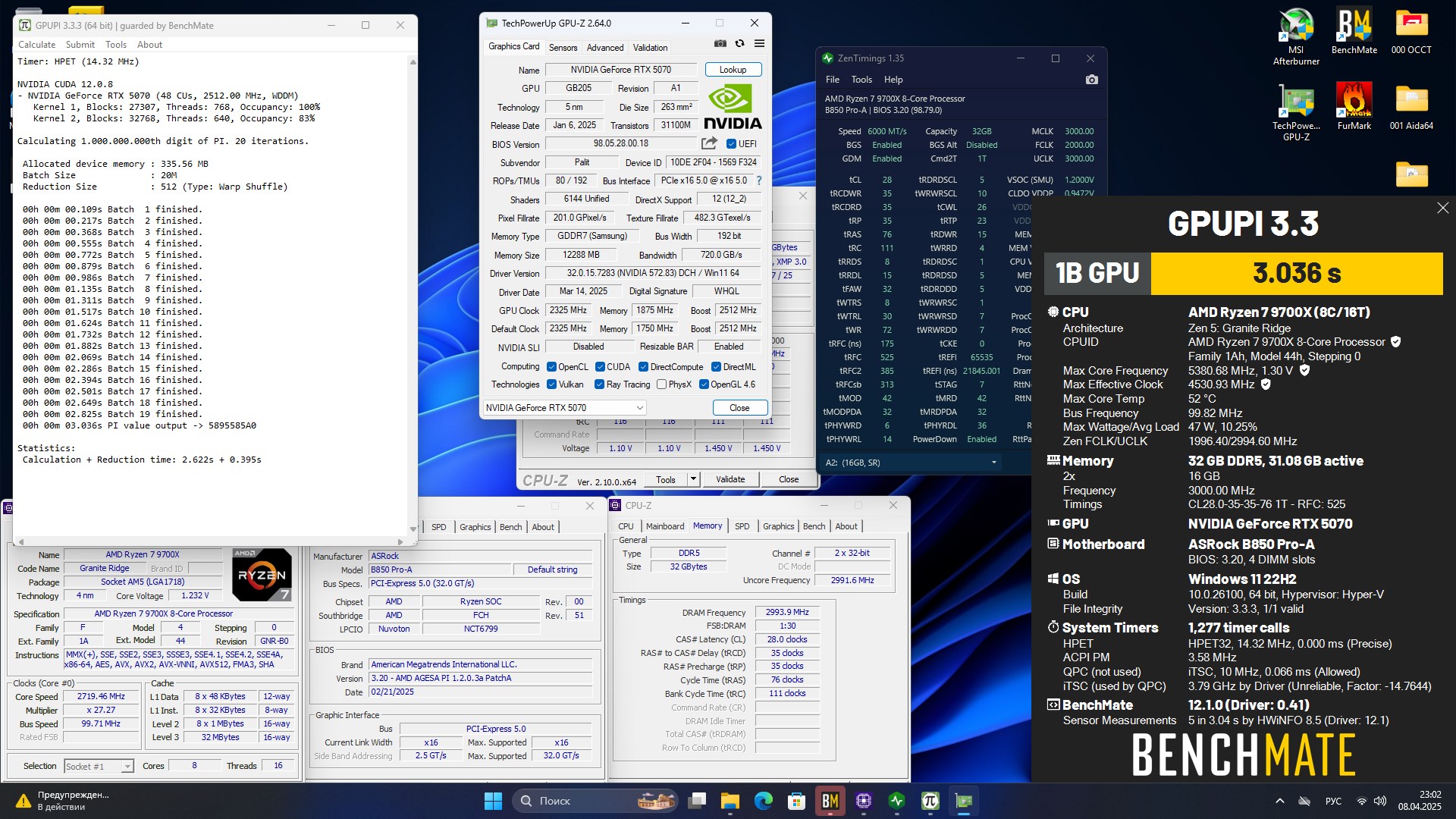This screenshot has height=819, width=1456.
Task: Switch to GPU-Z Sensors tab
Action: pos(563,47)
